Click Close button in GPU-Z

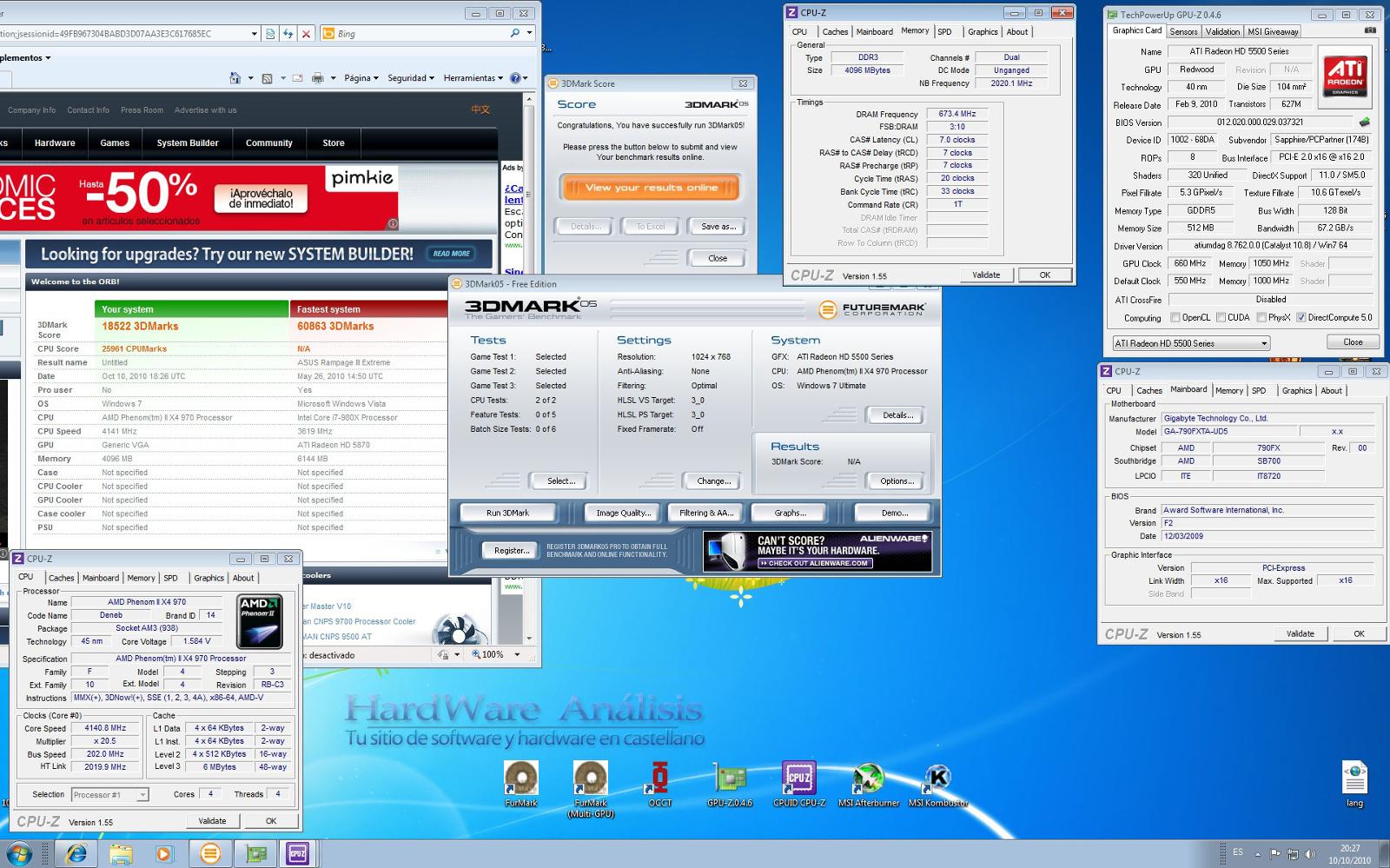coord(1353,342)
